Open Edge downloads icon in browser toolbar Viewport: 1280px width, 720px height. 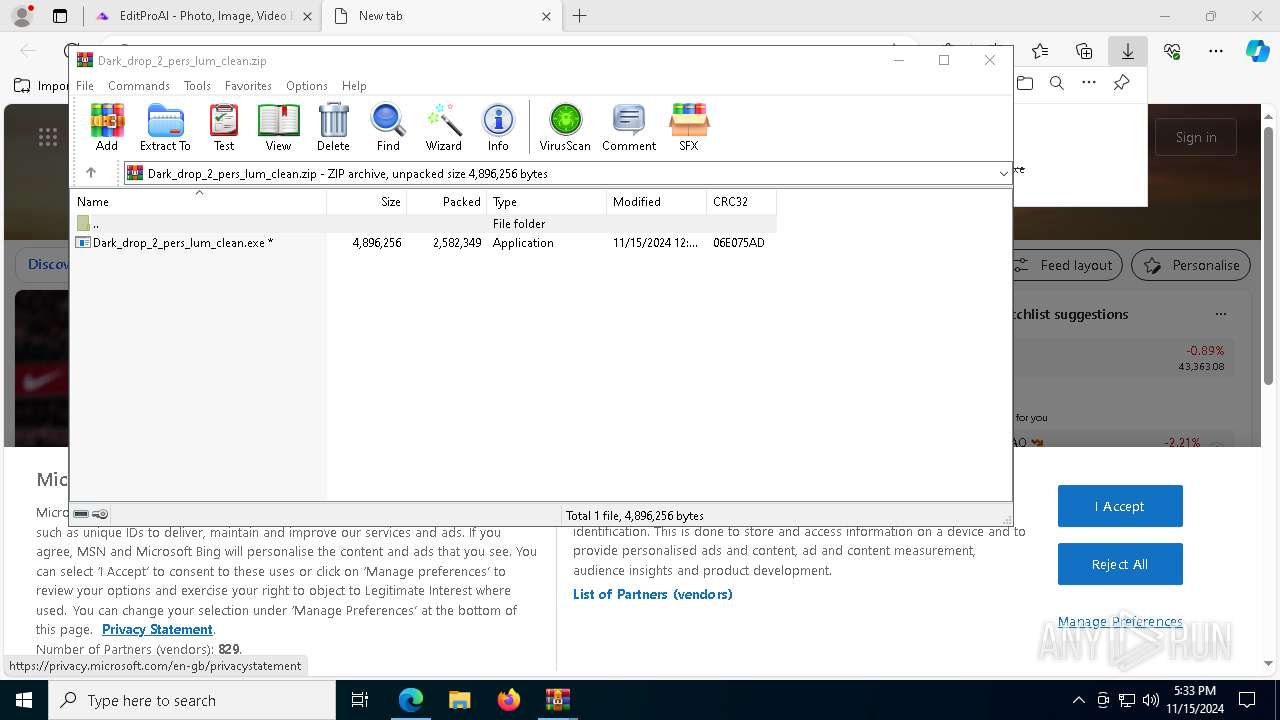tap(1127, 51)
